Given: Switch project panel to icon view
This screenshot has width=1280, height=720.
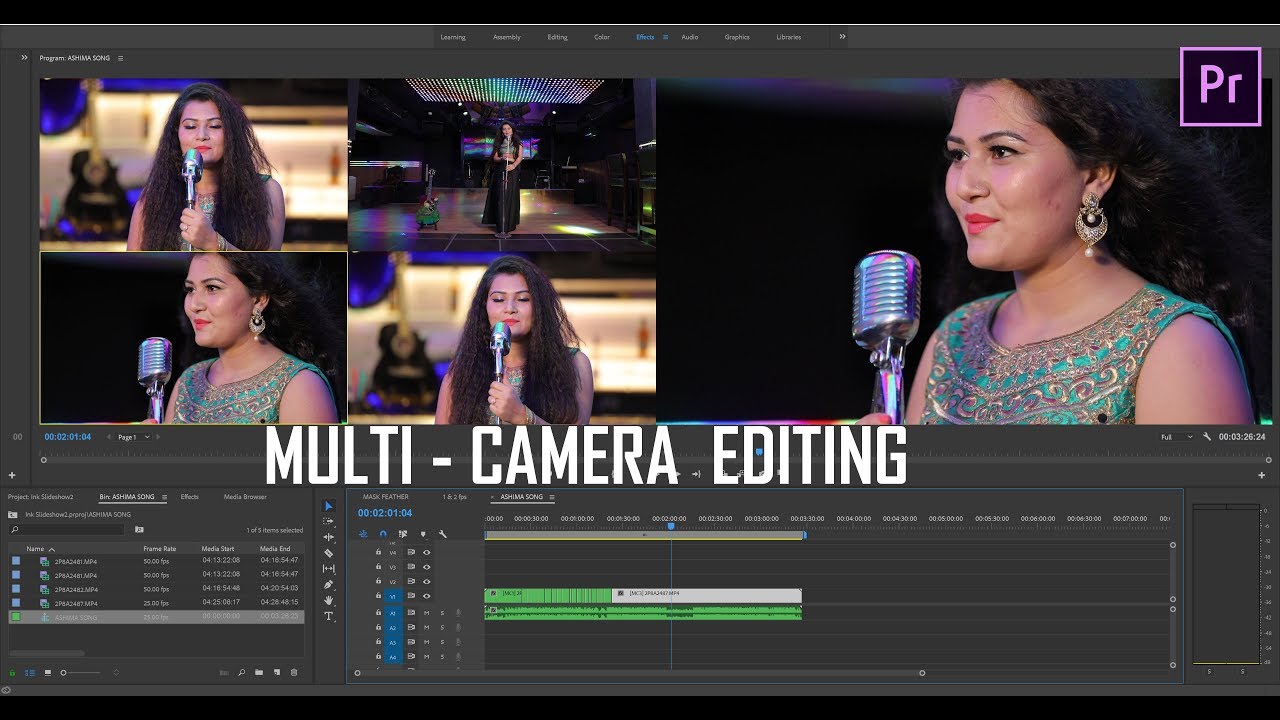Looking at the screenshot, I should coord(47,673).
